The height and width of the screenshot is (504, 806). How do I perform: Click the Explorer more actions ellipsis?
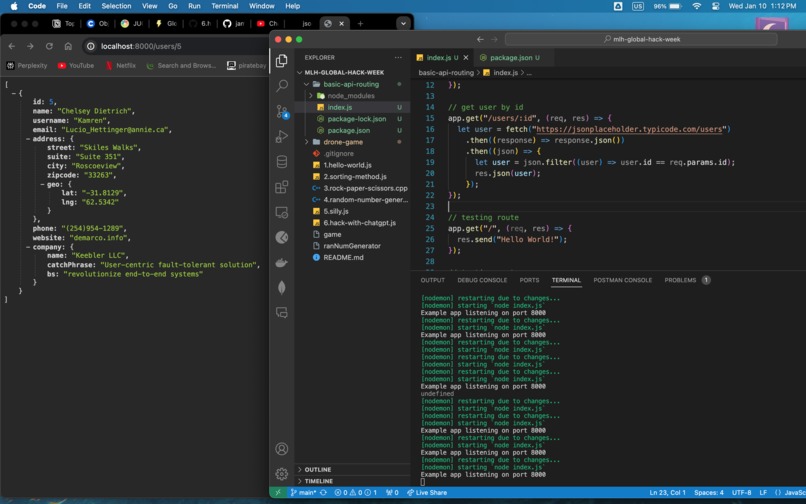coord(398,58)
